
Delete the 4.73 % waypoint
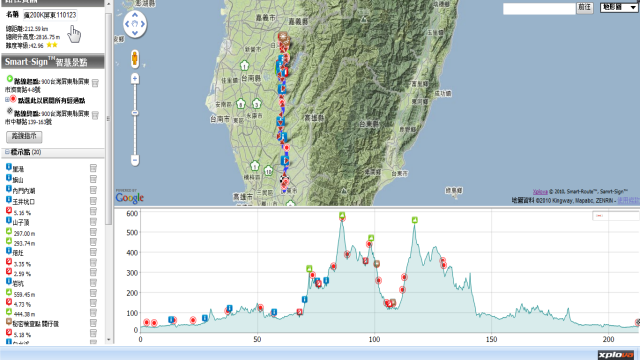(x=93, y=303)
